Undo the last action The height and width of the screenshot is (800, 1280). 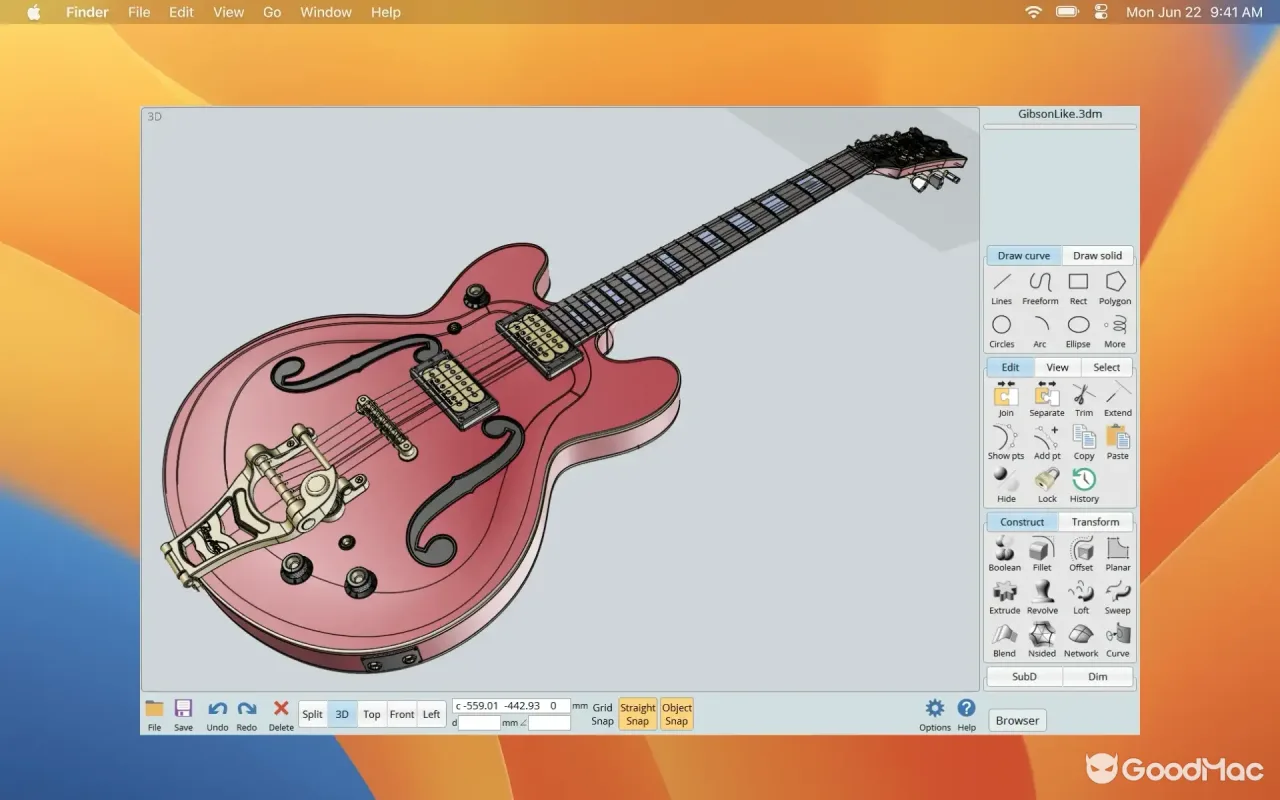click(x=217, y=715)
